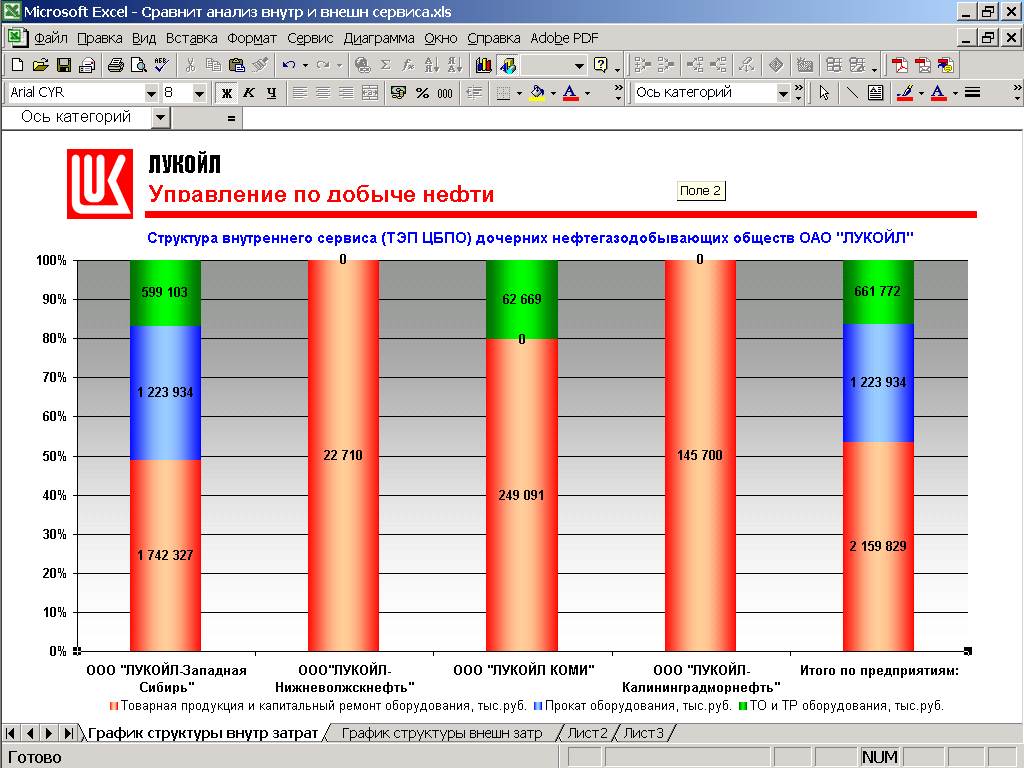This screenshot has width=1024, height=768.
Task: Open the chart objects dropdown 'Ось категорий'
Action: tap(783, 93)
